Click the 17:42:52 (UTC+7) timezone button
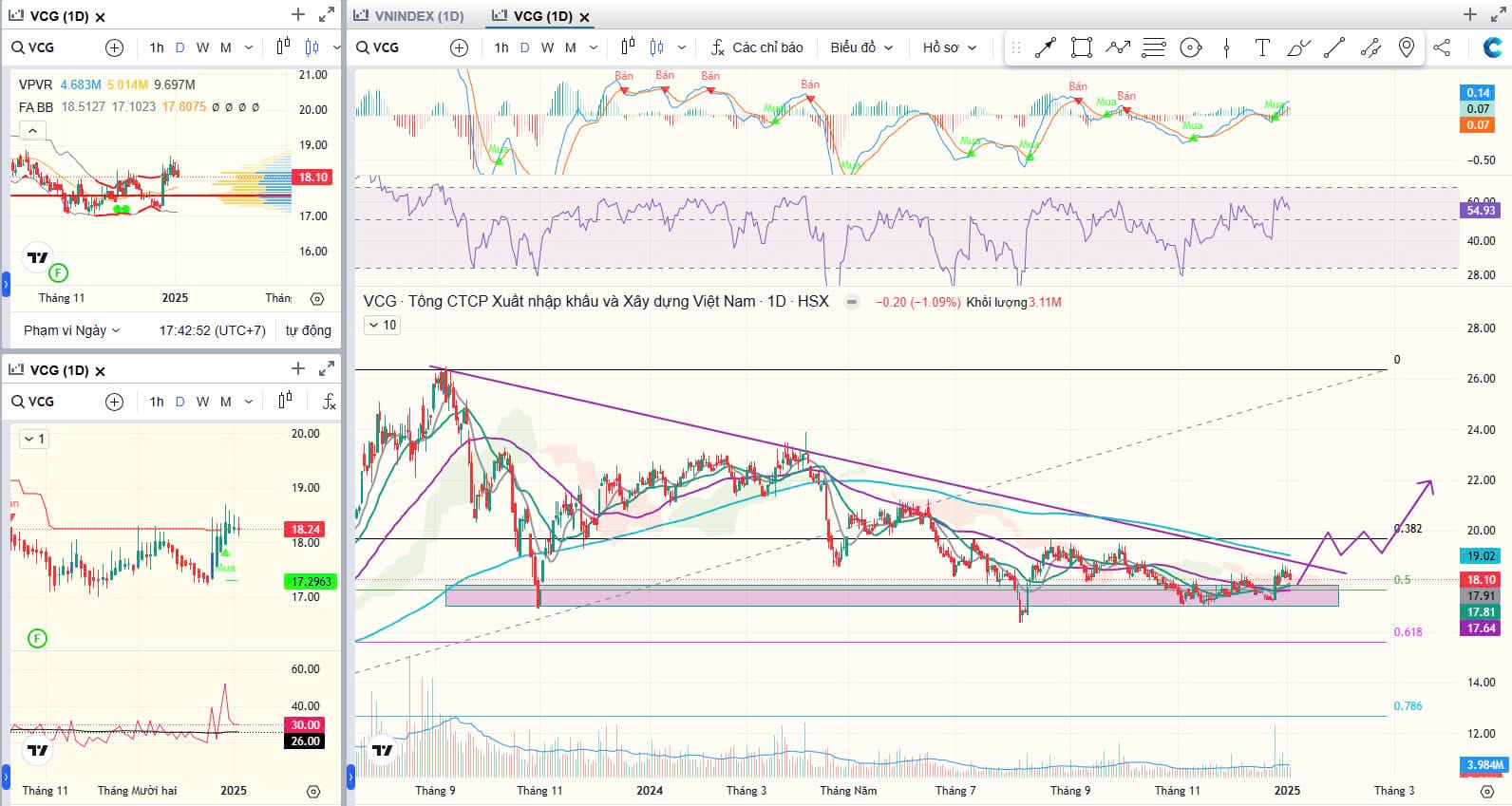This screenshot has width=1512, height=806. tap(212, 330)
